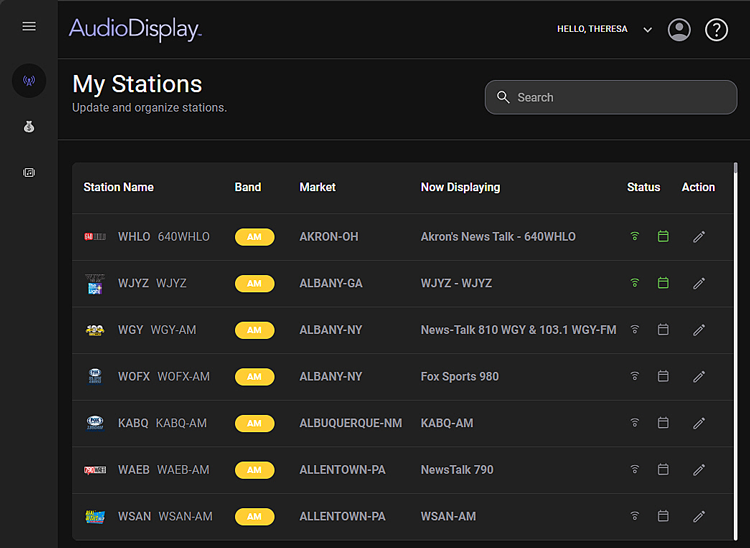Screen dimensions: 750x548
Task: Click the KABQ station logo thumbnail
Action: point(95,423)
